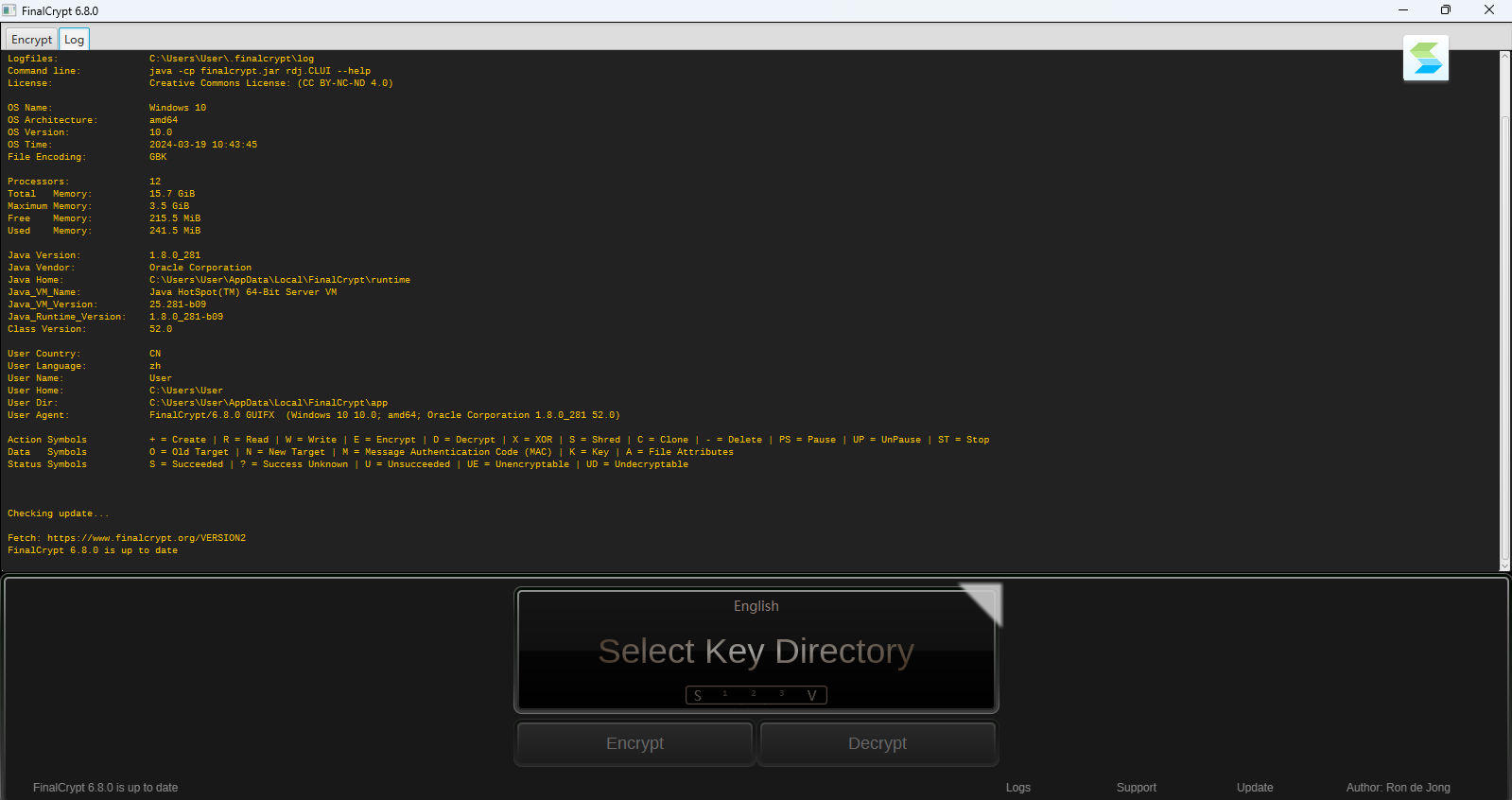The width and height of the screenshot is (1512, 800).
Task: Click the Command line value 'java -cp finalcrypt.jar rdj.CLUI --help'
Action: [260, 71]
